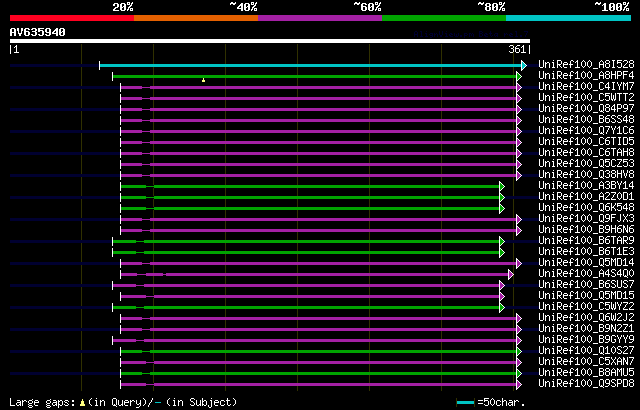Click the yellow query-gap icon in the legend
Screen dimensions: 640x410
click(82, 403)
